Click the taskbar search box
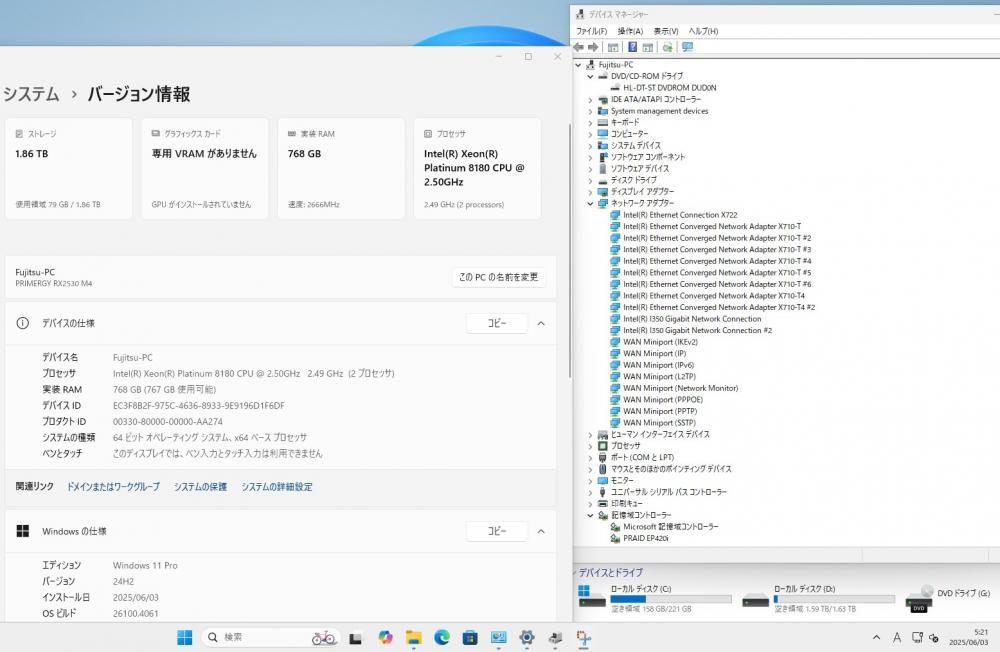 272,637
